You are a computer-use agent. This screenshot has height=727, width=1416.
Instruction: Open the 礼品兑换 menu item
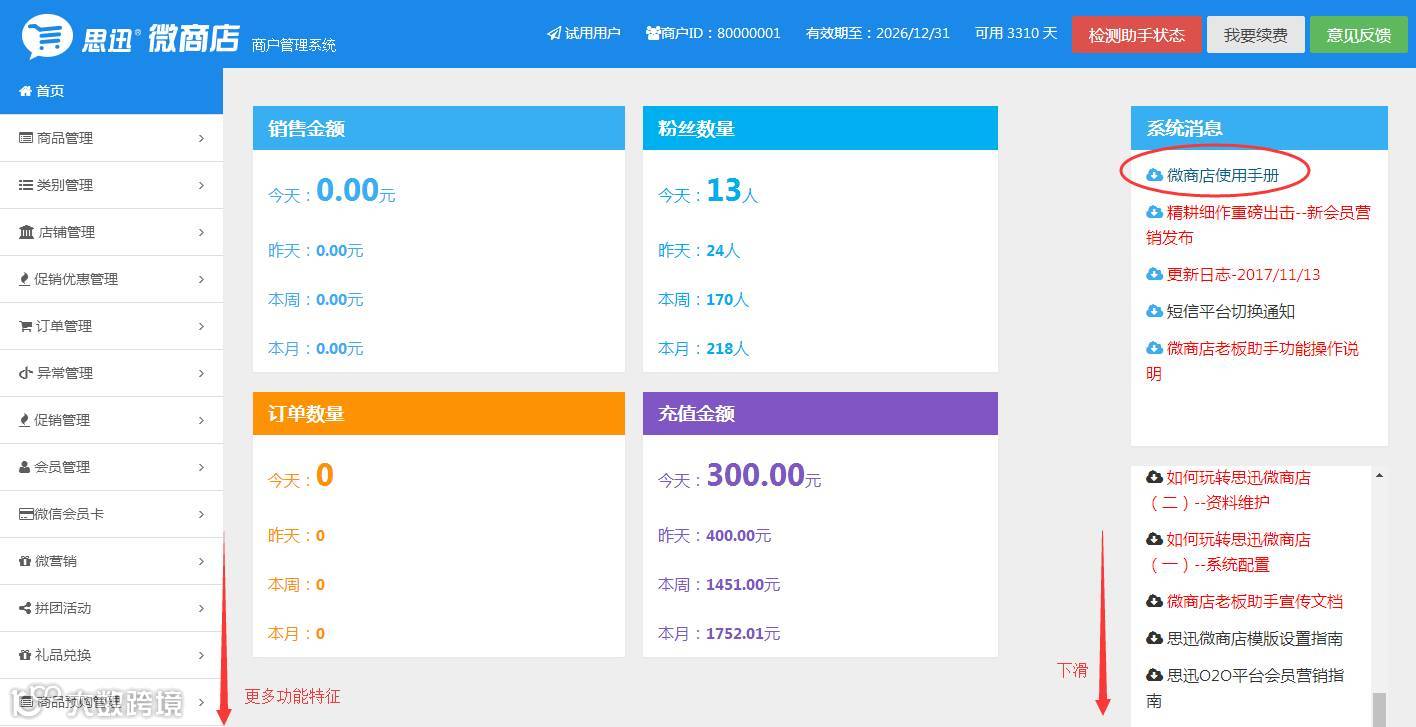tap(111, 655)
